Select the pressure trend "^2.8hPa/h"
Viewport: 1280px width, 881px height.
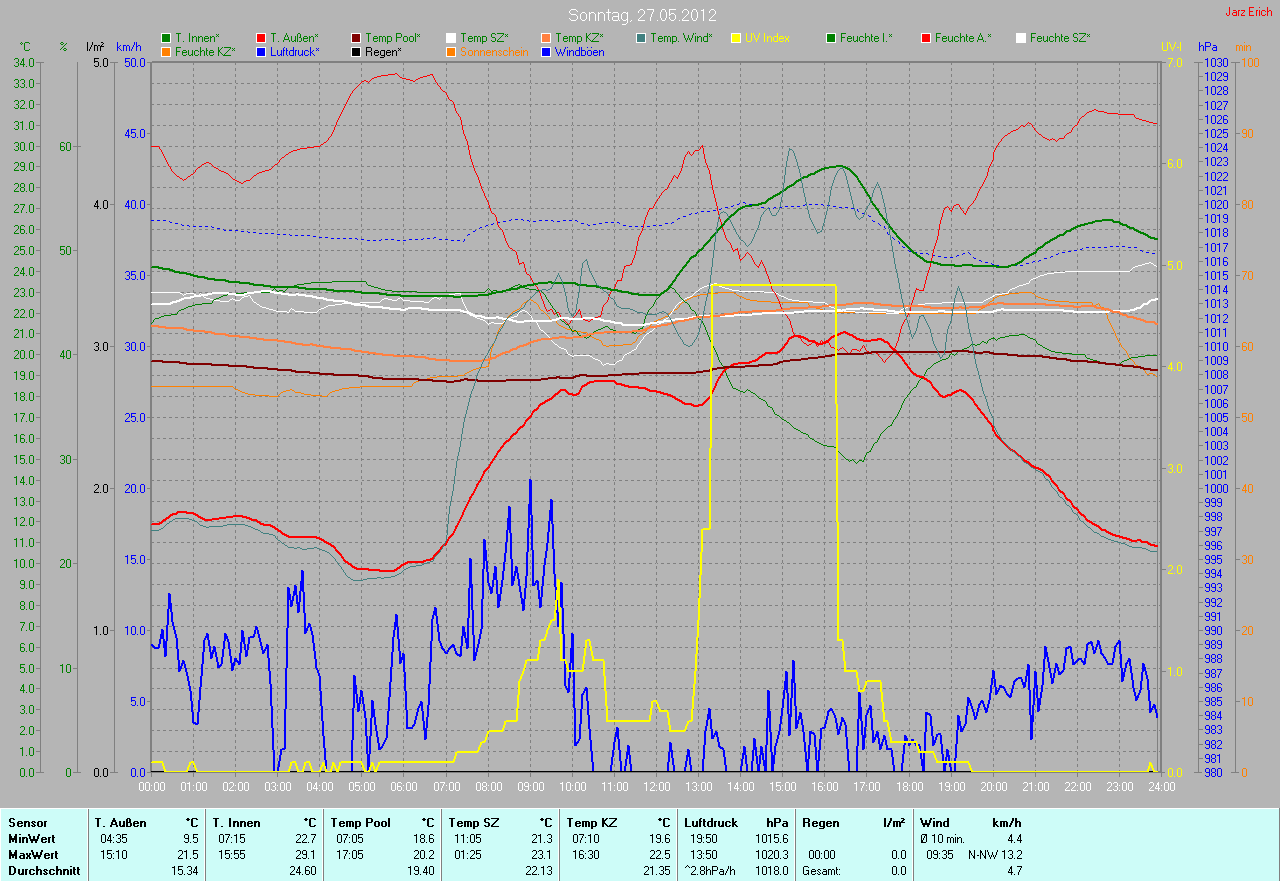point(712,871)
